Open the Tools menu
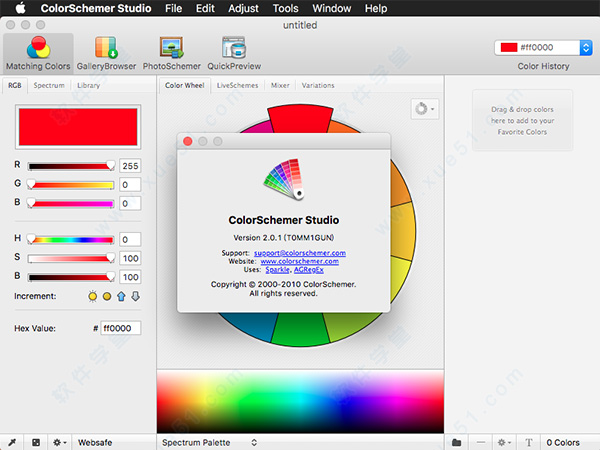 (285, 8)
